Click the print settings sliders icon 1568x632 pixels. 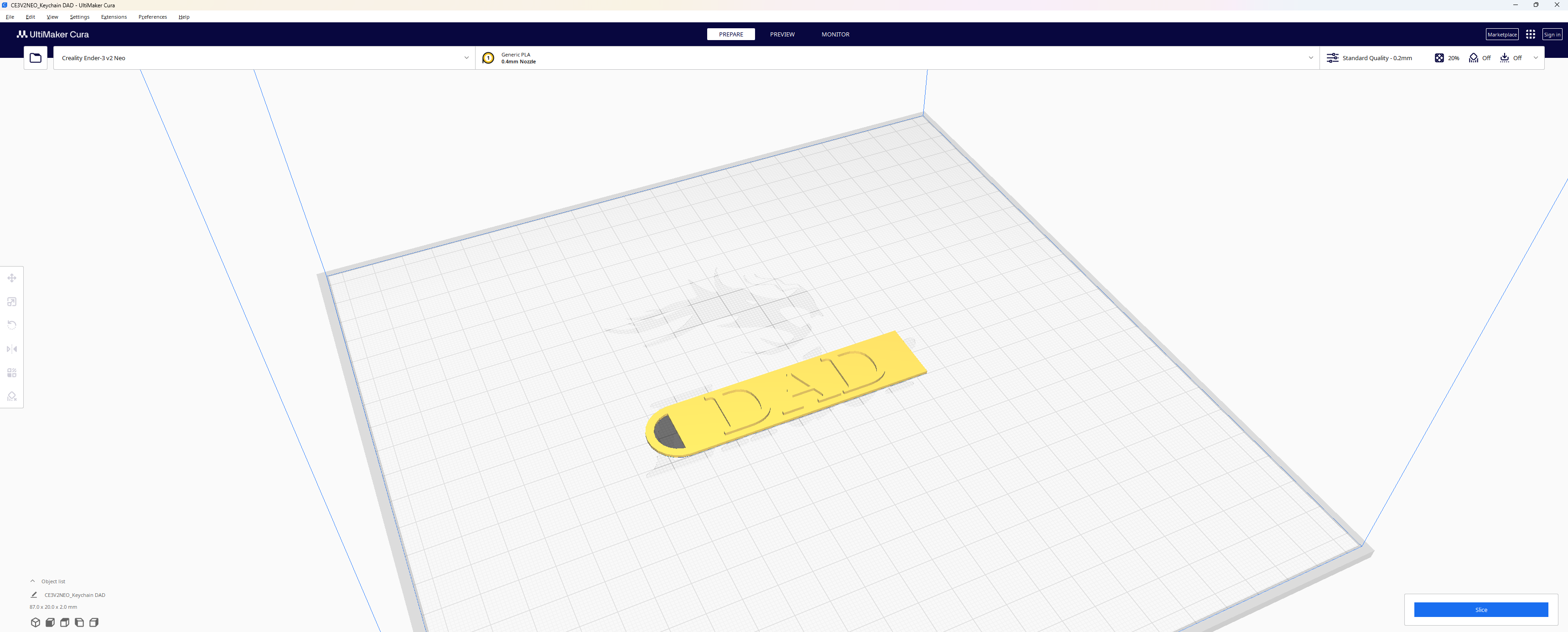click(1332, 58)
